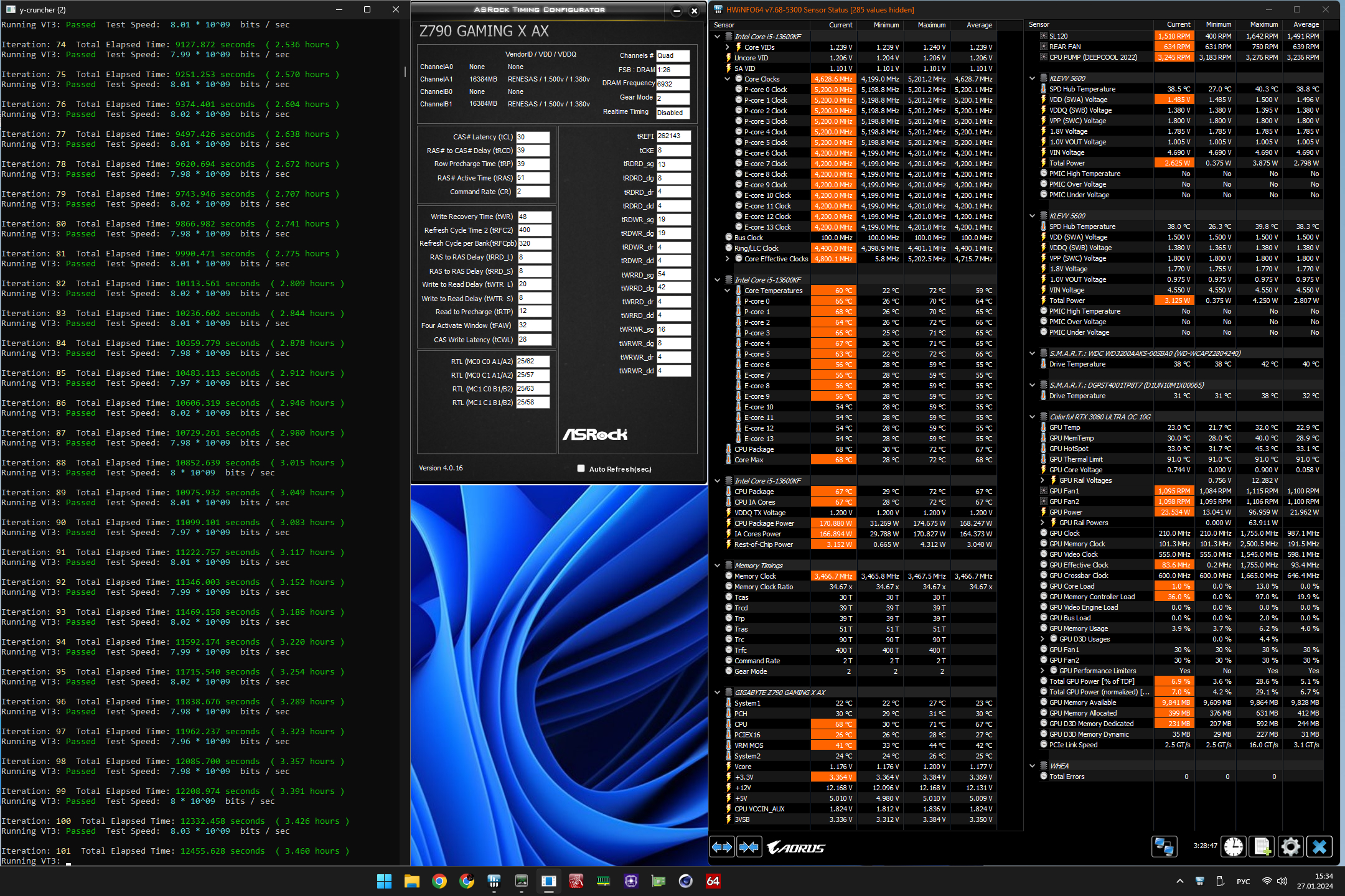Click the Maximum column header
1345x896 pixels.
[931, 25]
